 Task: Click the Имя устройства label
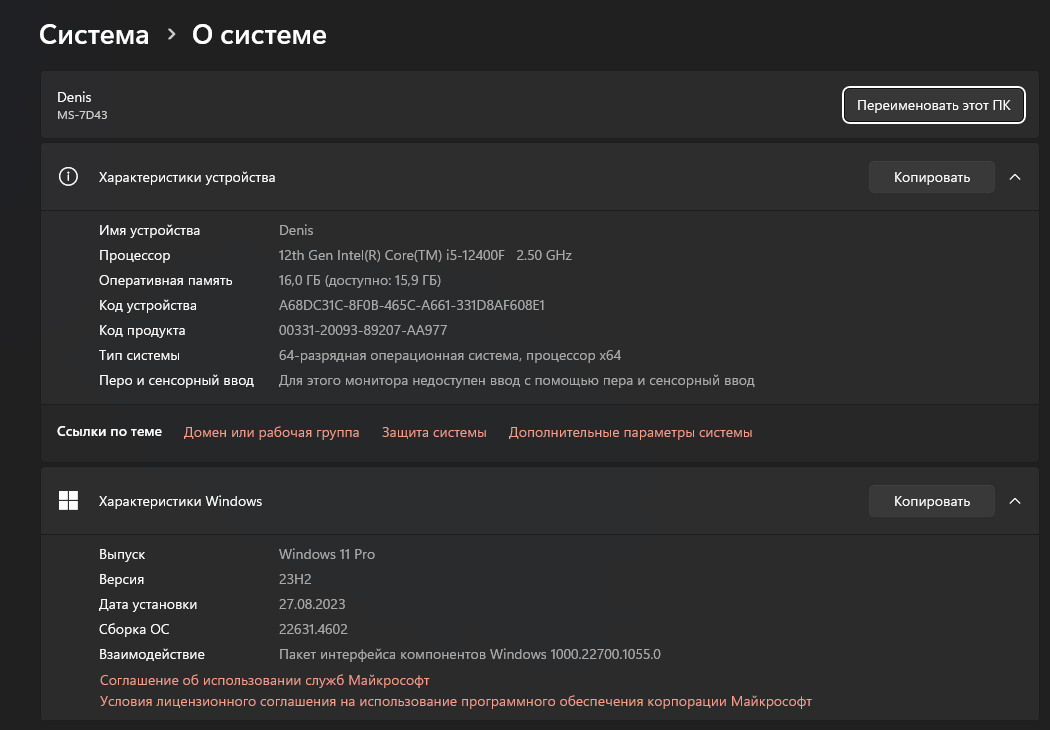coord(149,230)
